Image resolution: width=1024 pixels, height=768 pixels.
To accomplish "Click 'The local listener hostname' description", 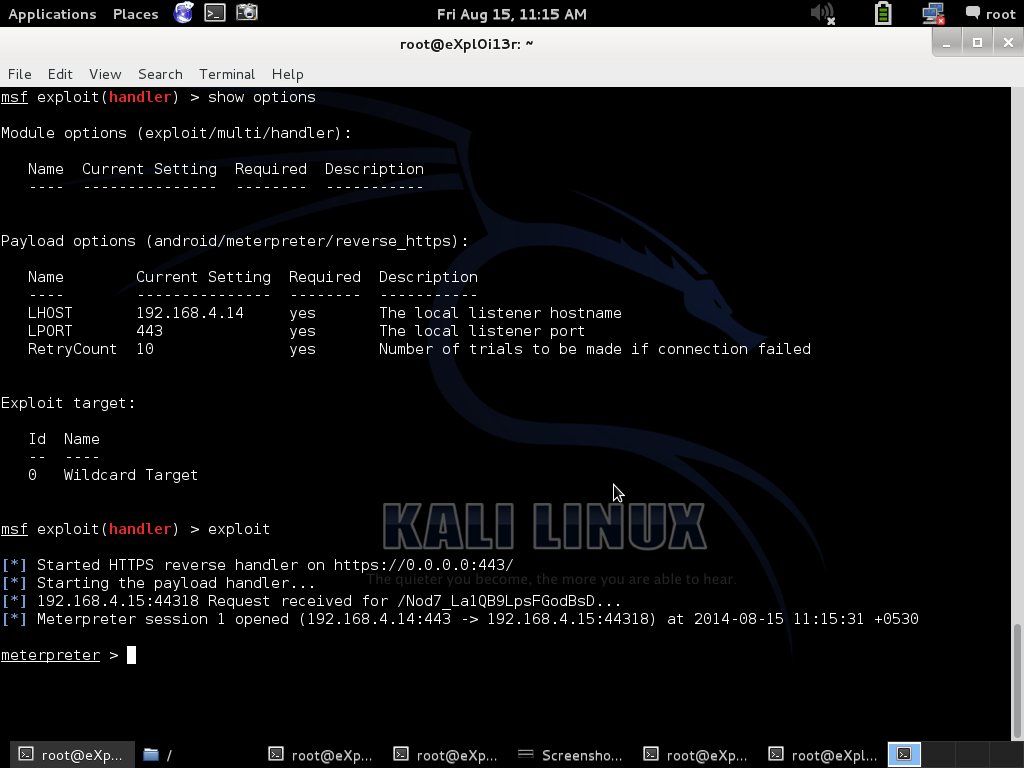I will [500, 313].
